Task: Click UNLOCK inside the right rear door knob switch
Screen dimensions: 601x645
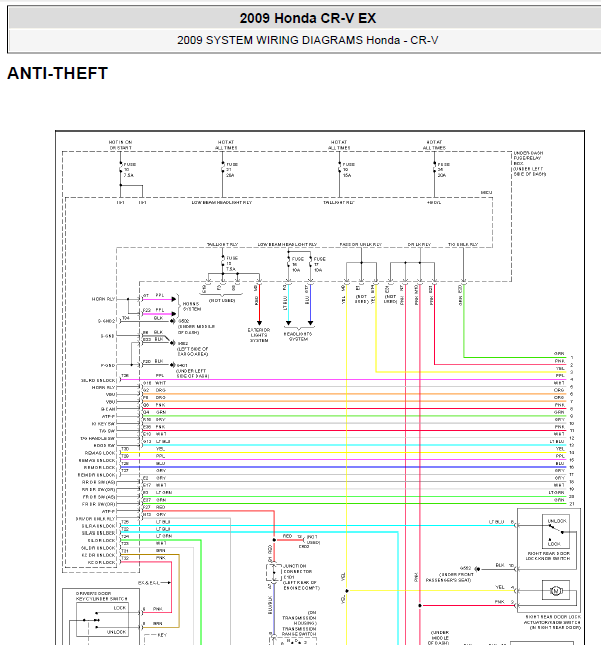Action: 557,521
